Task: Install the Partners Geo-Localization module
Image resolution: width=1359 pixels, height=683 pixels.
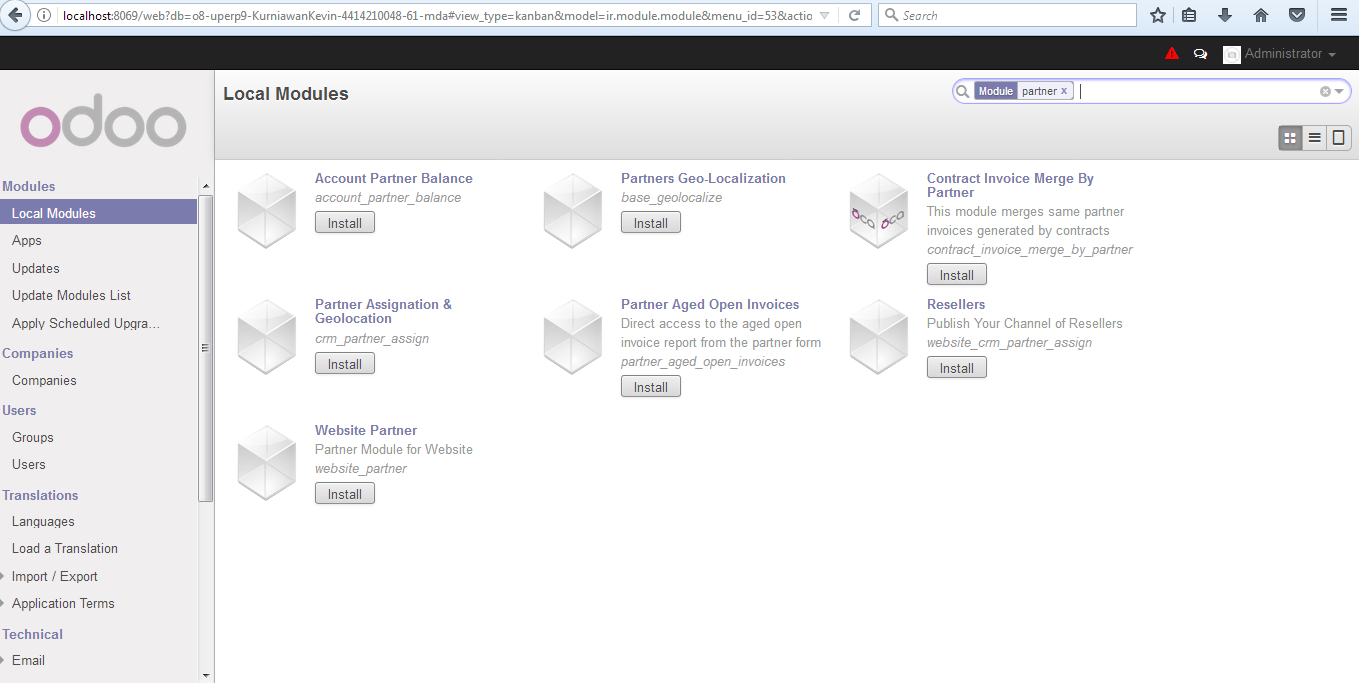Action: 650,222
